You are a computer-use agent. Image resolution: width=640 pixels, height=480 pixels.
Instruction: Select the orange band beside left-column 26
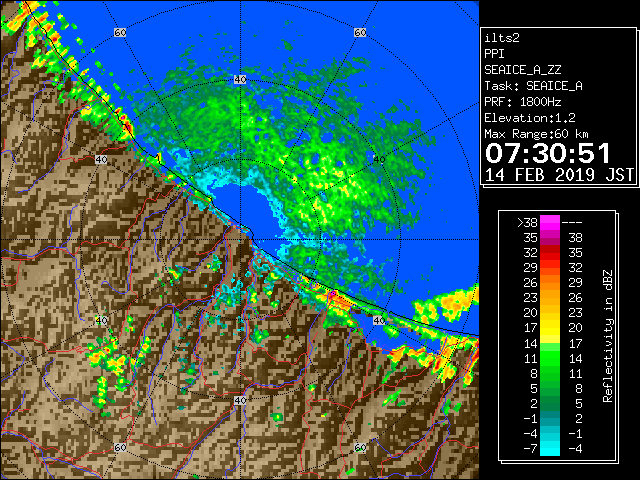tap(549, 282)
